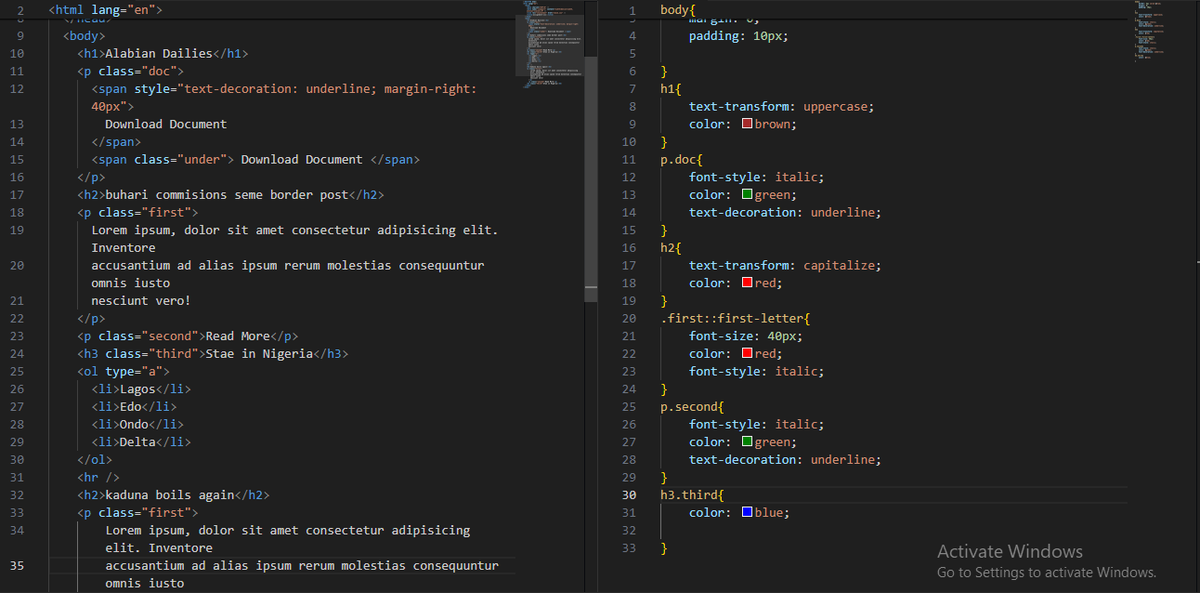Open the green color swatch in p.second rule

pyautogui.click(x=747, y=442)
